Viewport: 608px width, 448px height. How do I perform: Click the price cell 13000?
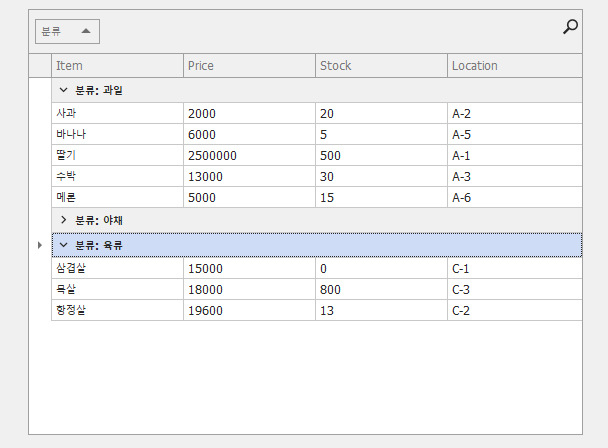[249, 176]
